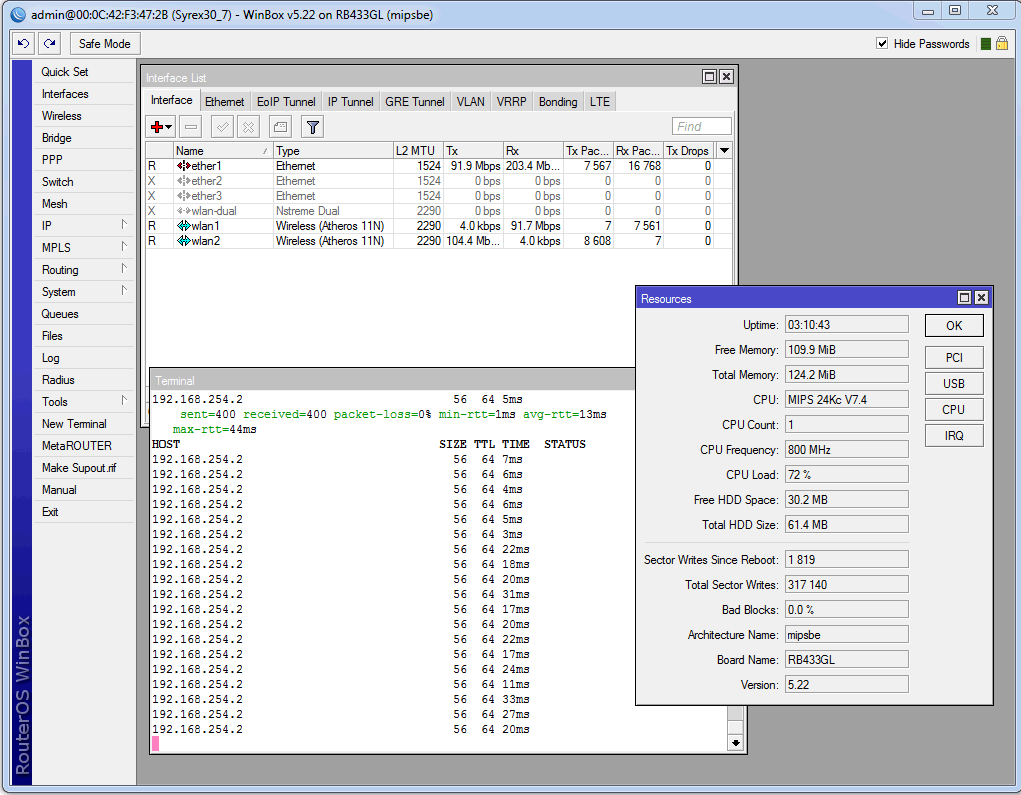Click the Enable checkmark icon
The image size is (1021, 795).
(223, 127)
